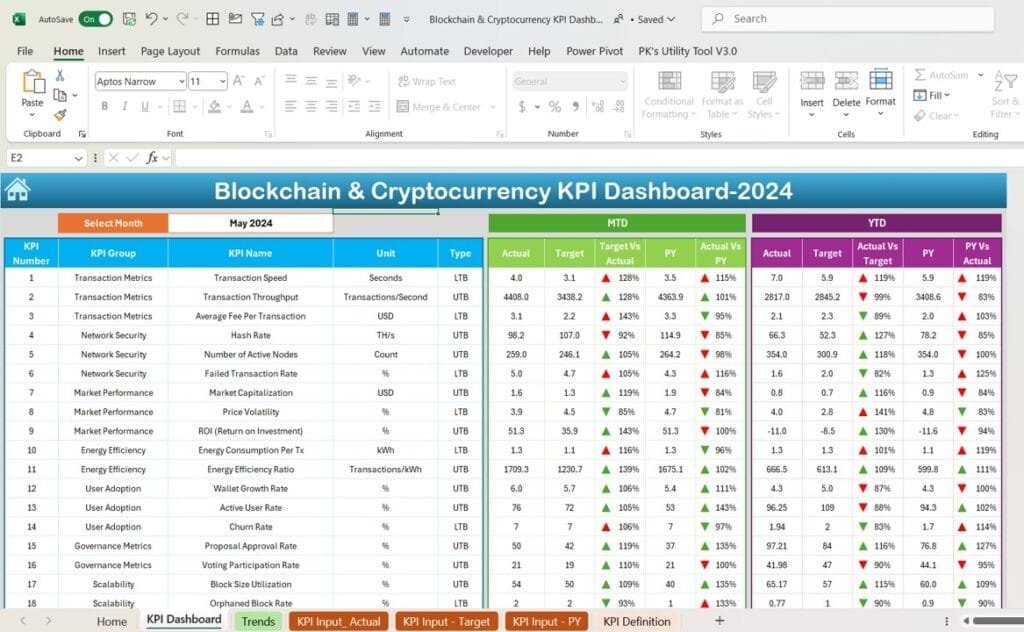Open the Insert ribbon tab

tap(112, 51)
